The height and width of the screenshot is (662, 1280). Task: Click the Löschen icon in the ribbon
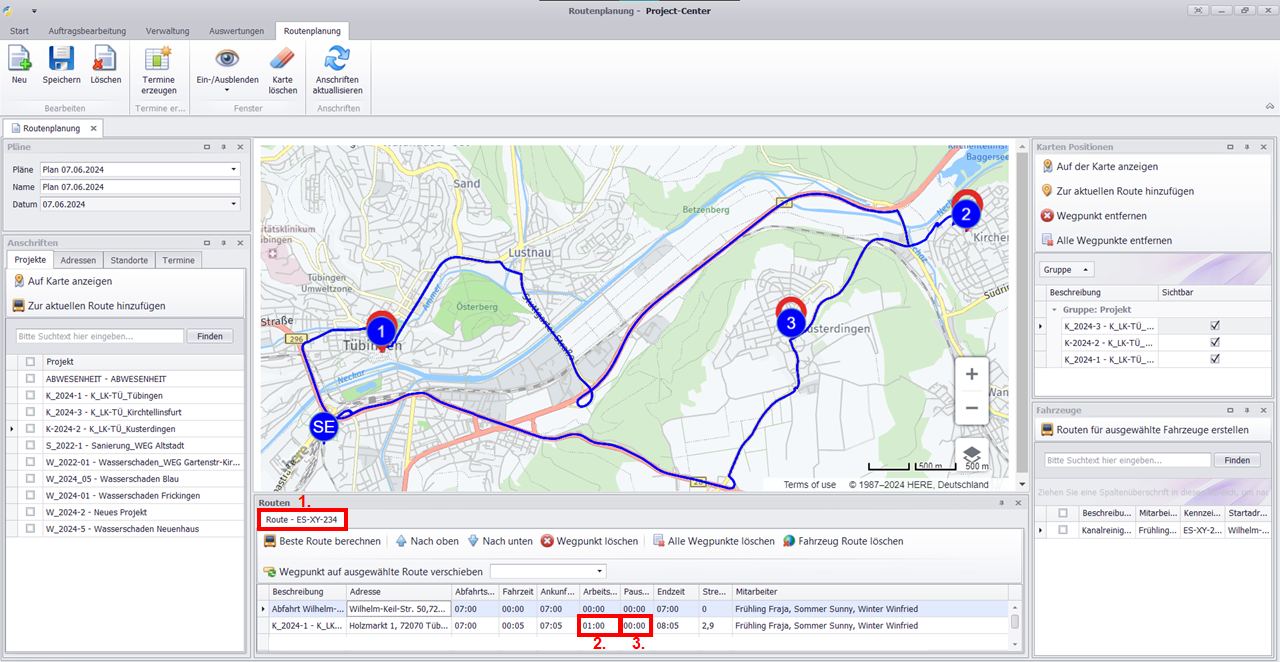[105, 64]
